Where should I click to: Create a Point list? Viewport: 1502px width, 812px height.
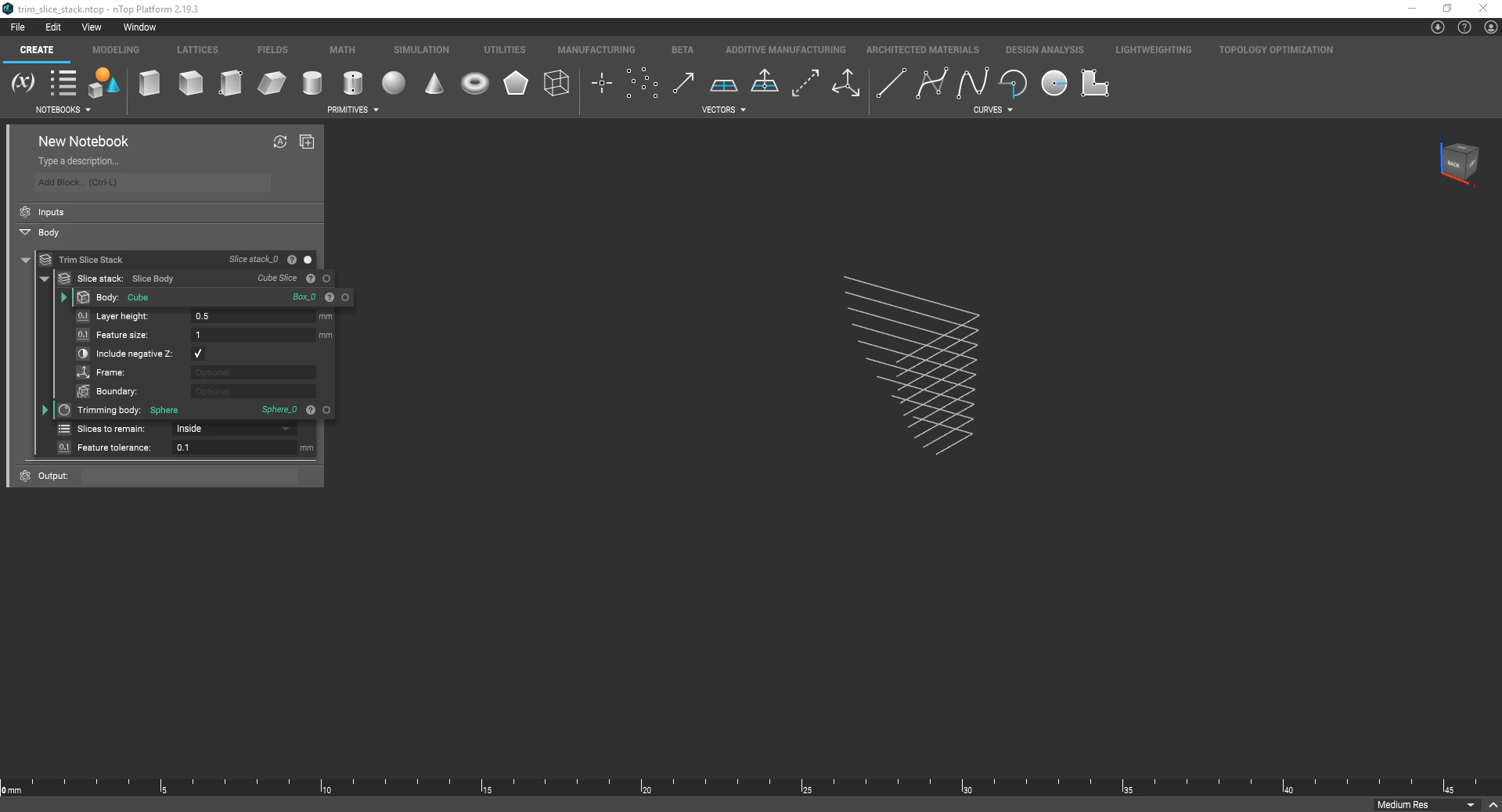pos(643,83)
